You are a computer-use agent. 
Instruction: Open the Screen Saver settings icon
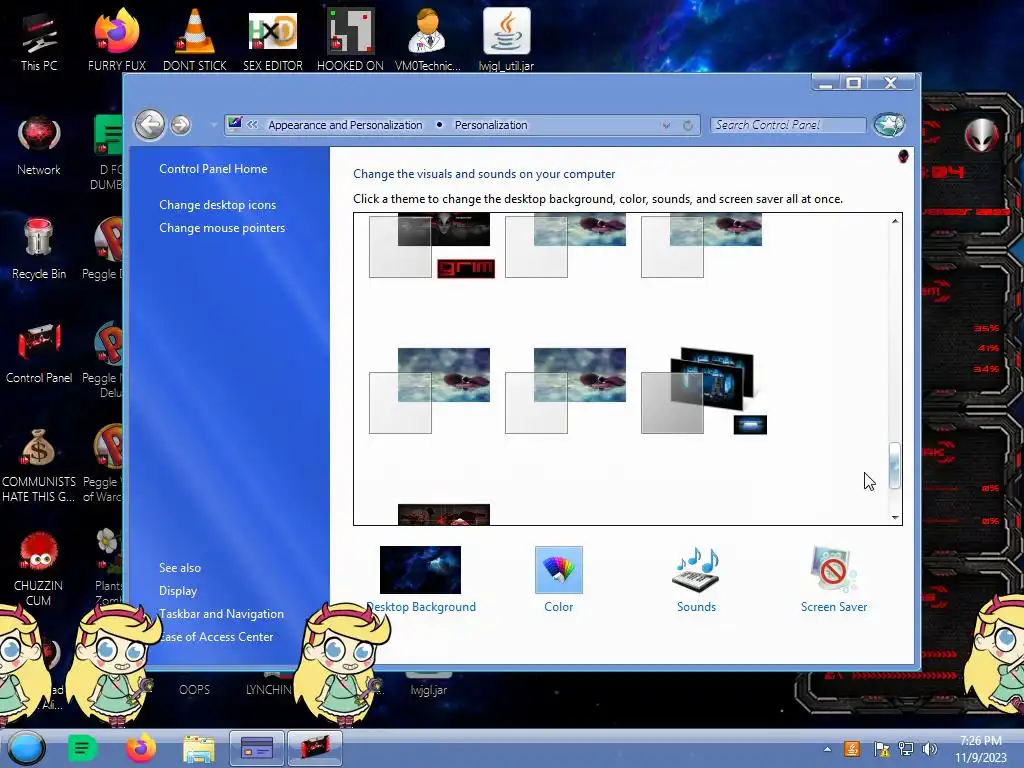coord(833,570)
